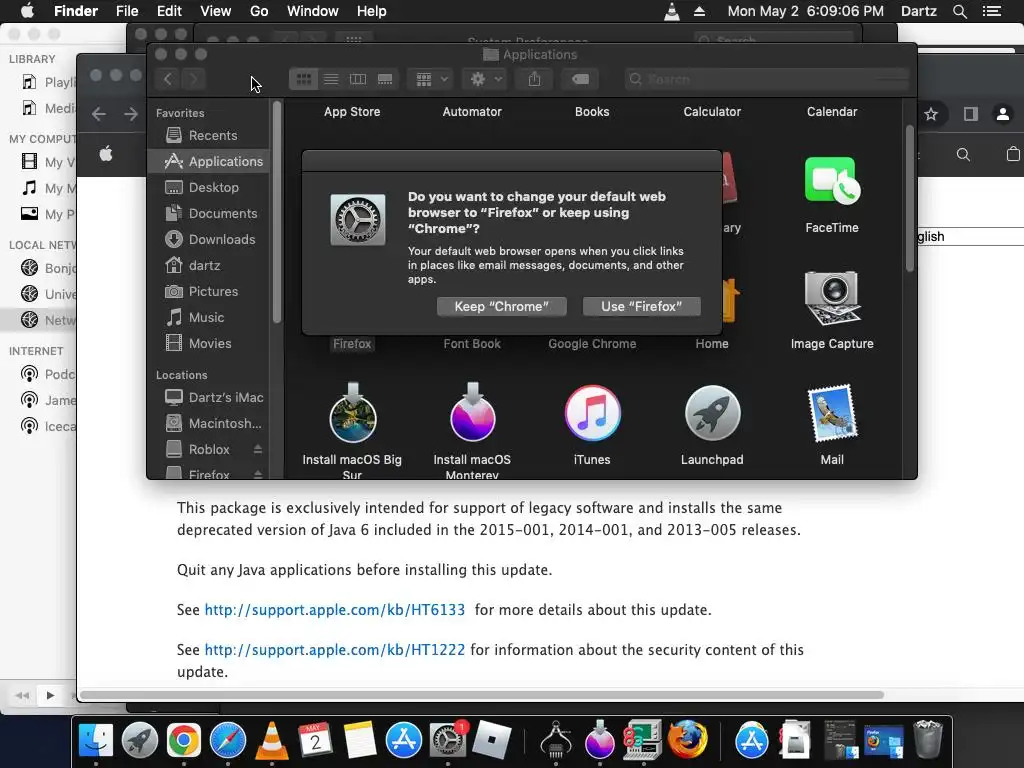Screen dimensions: 1024x768
Task: Open Downloads in Finder sidebar
Action: click(x=210, y=239)
